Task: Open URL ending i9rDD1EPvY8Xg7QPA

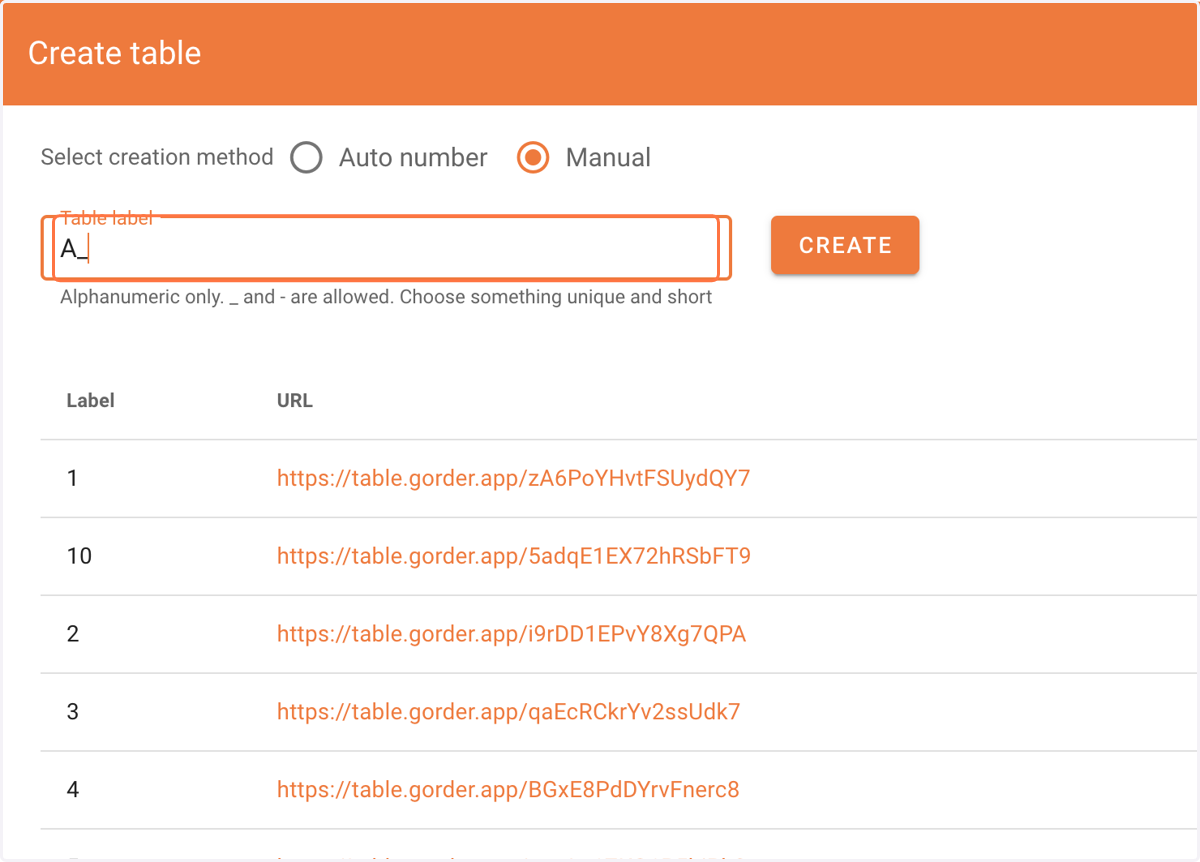Action: pos(511,634)
